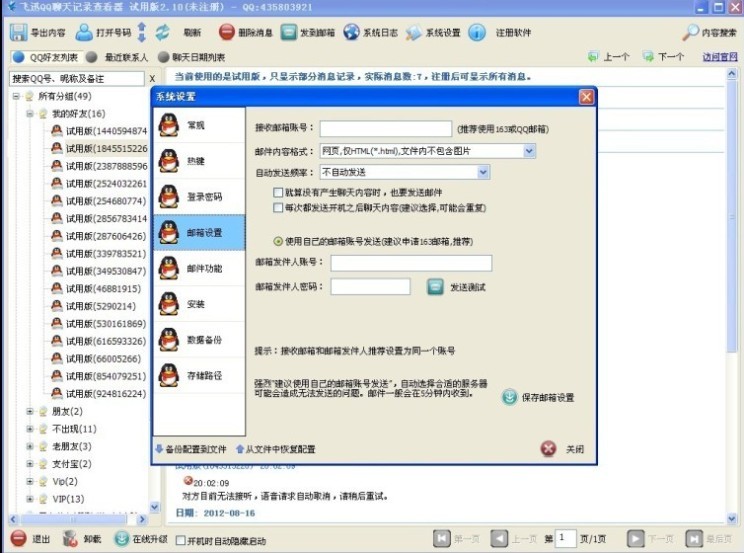744x553 pixels.
Task: Switch to the 热键 settings tab
Action: (x=198, y=161)
